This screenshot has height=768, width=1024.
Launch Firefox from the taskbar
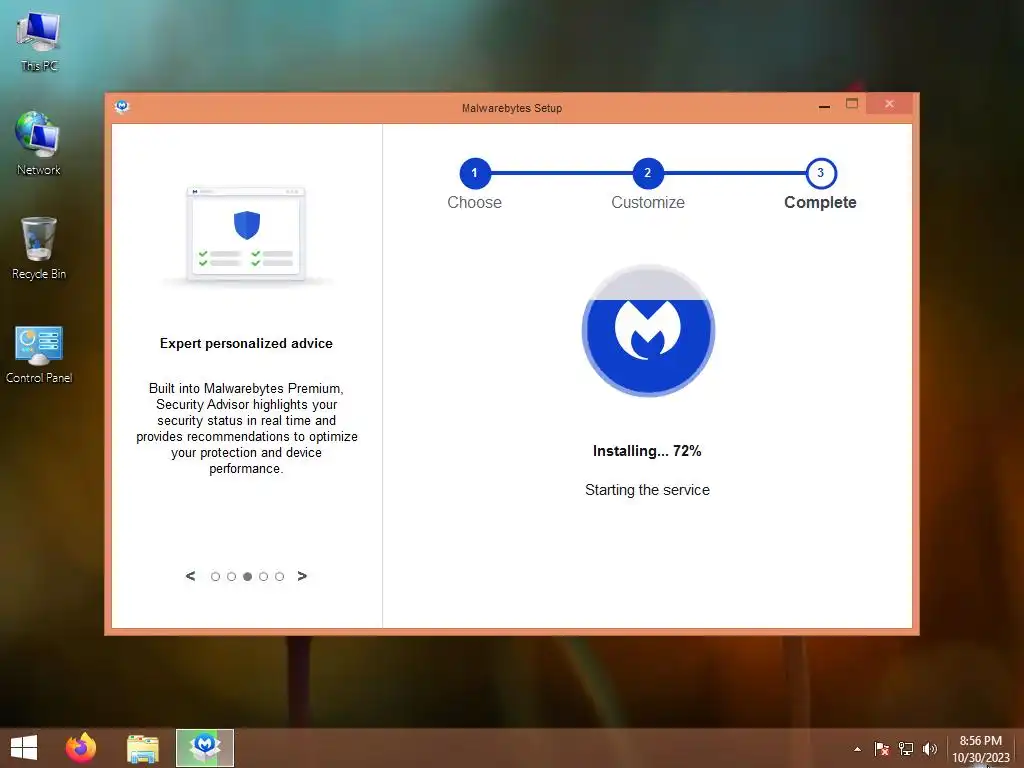tap(81, 748)
